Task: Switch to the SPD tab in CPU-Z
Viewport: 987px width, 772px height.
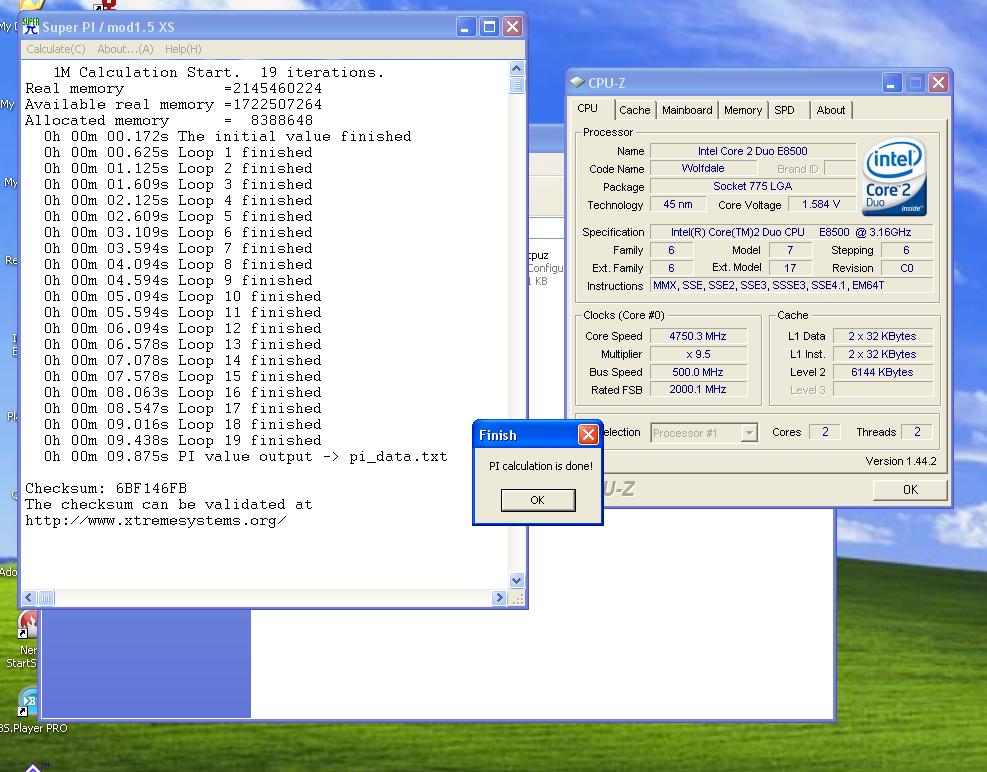Action: coord(784,110)
